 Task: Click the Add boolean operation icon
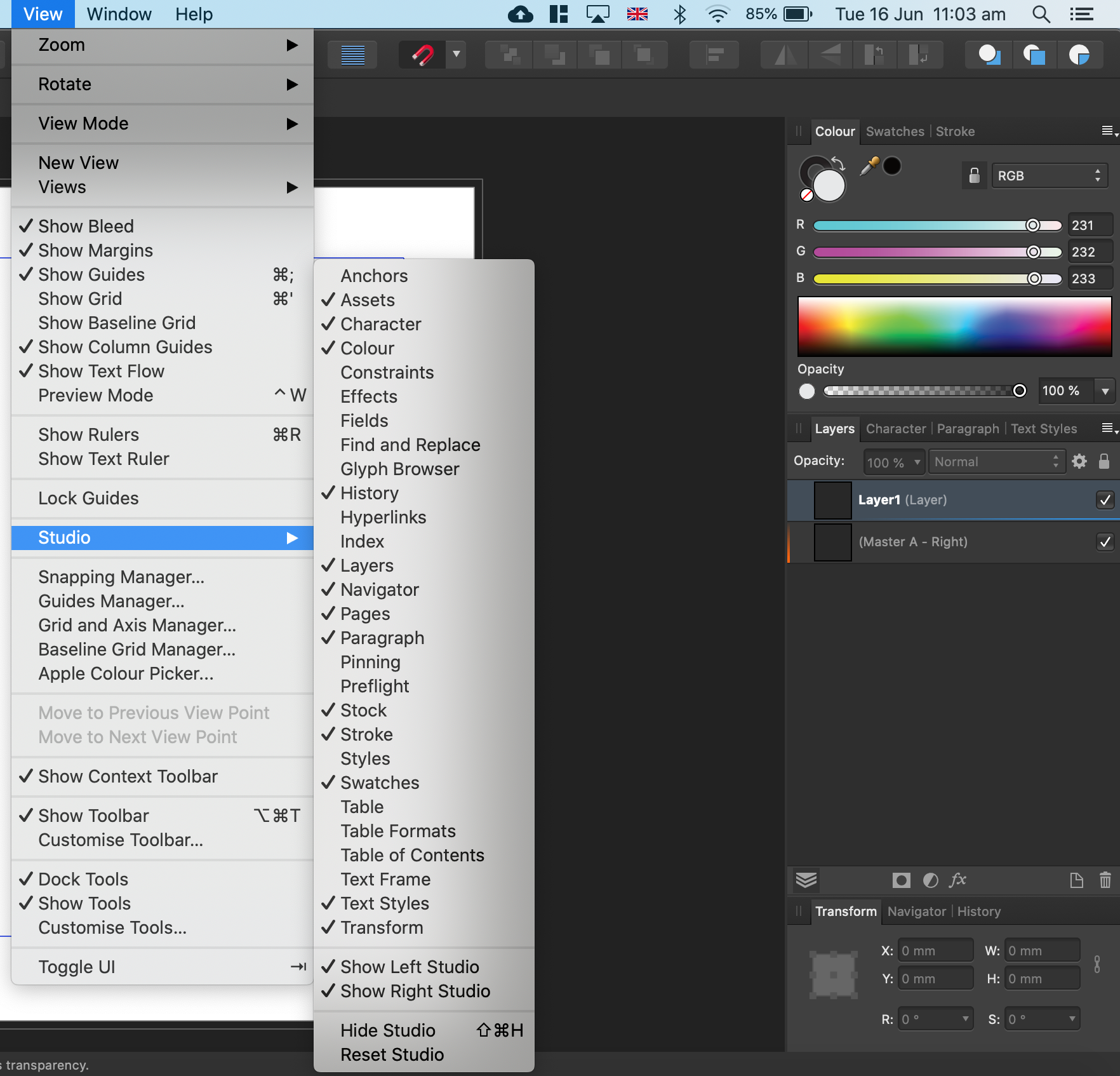(989, 55)
